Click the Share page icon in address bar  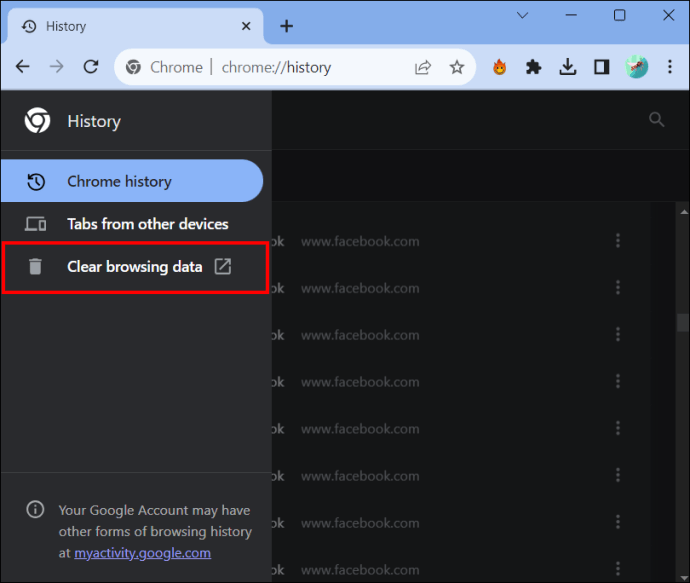point(422,67)
